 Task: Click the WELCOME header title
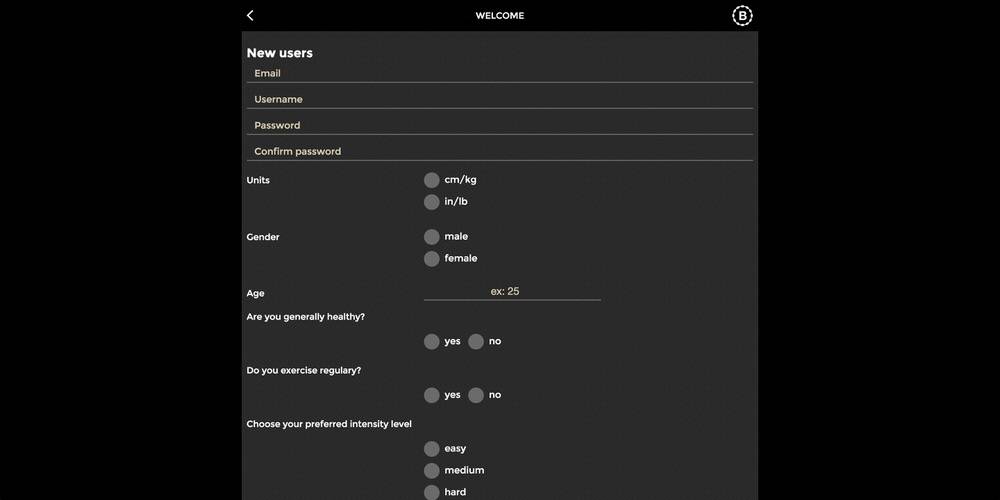pyautogui.click(x=499, y=15)
